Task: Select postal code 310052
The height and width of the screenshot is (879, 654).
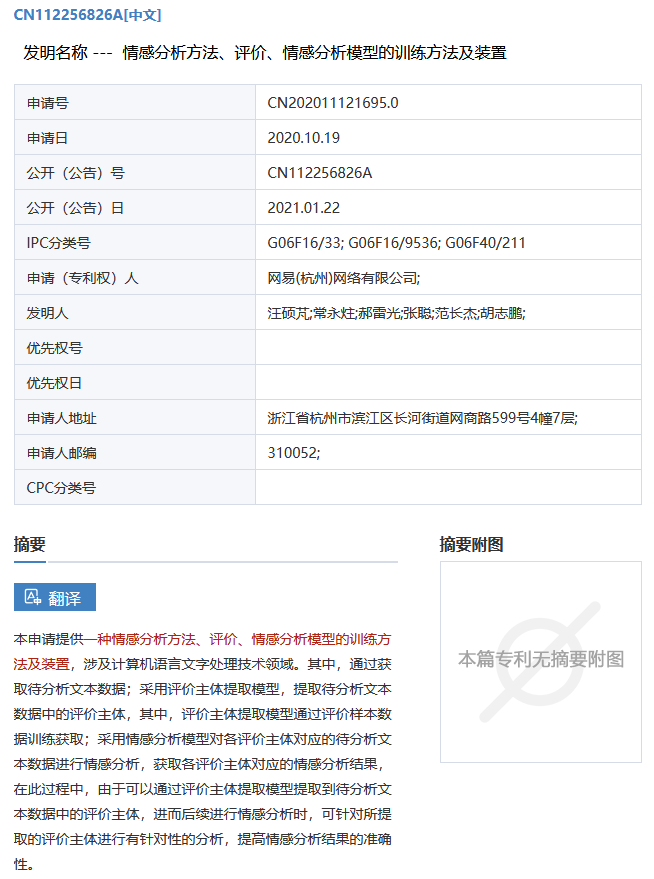Action: (294, 453)
